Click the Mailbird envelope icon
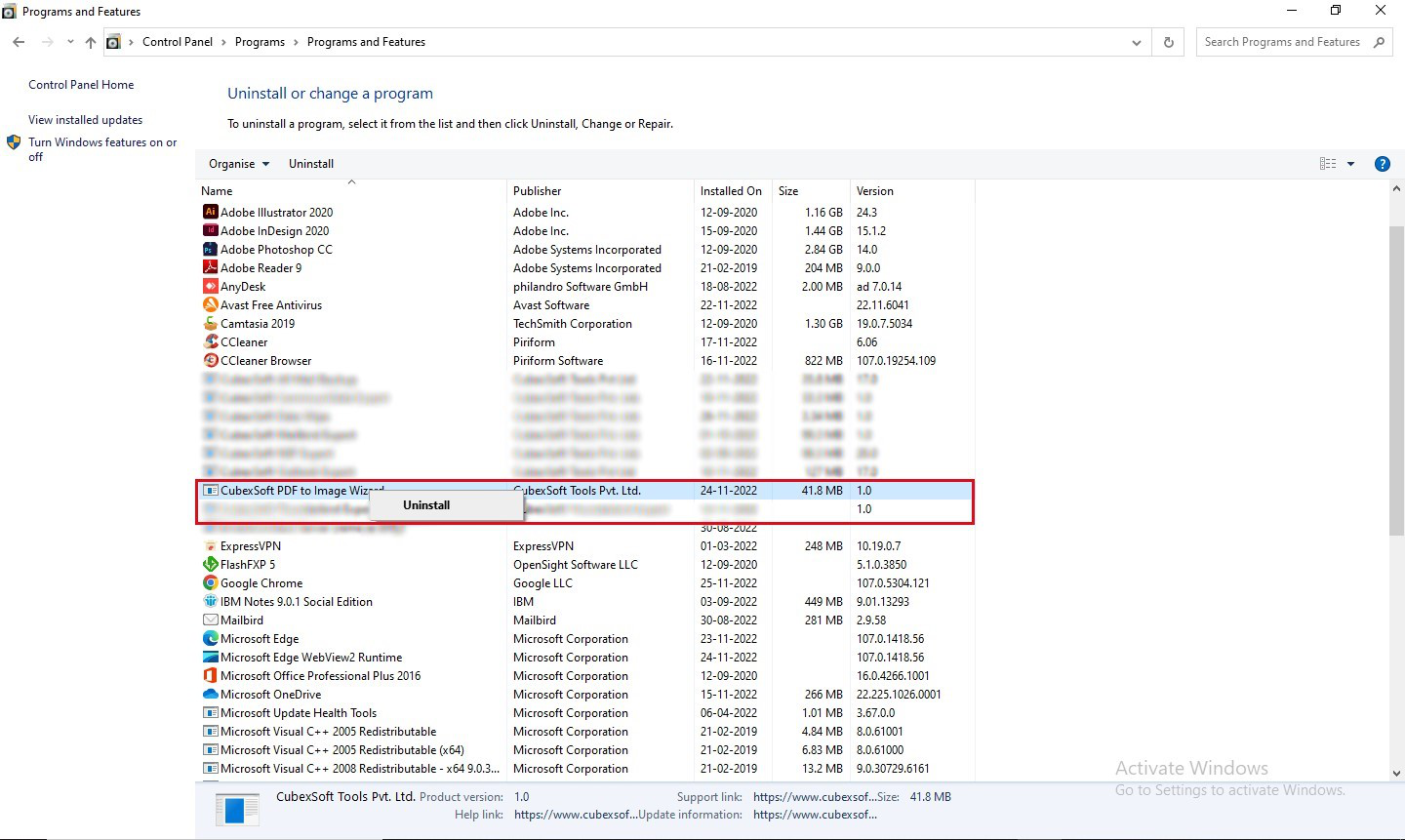 [210, 620]
